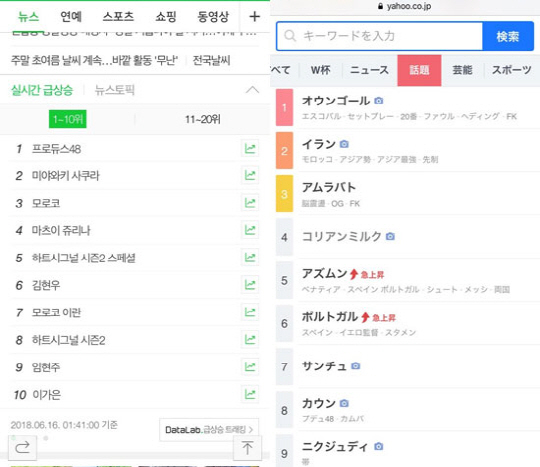Screen dimensions: 540x467
Task: Click the scroll-to-top arrow button
Action: (247, 448)
